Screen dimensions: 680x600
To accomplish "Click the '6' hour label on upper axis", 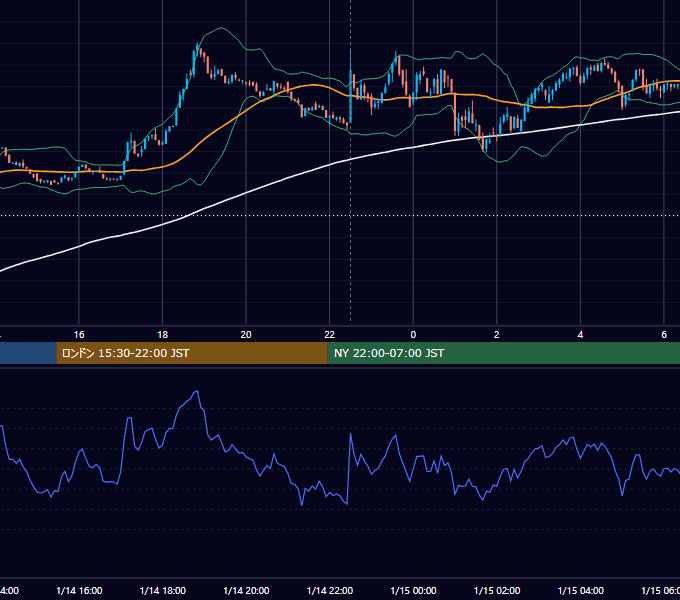I will (x=664, y=335).
